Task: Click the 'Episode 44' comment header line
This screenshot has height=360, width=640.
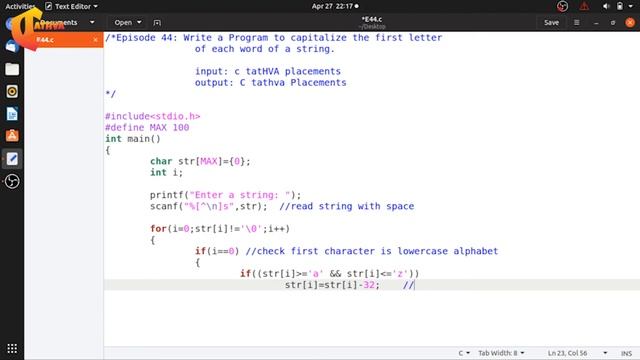Action: pyautogui.click(x=273, y=38)
